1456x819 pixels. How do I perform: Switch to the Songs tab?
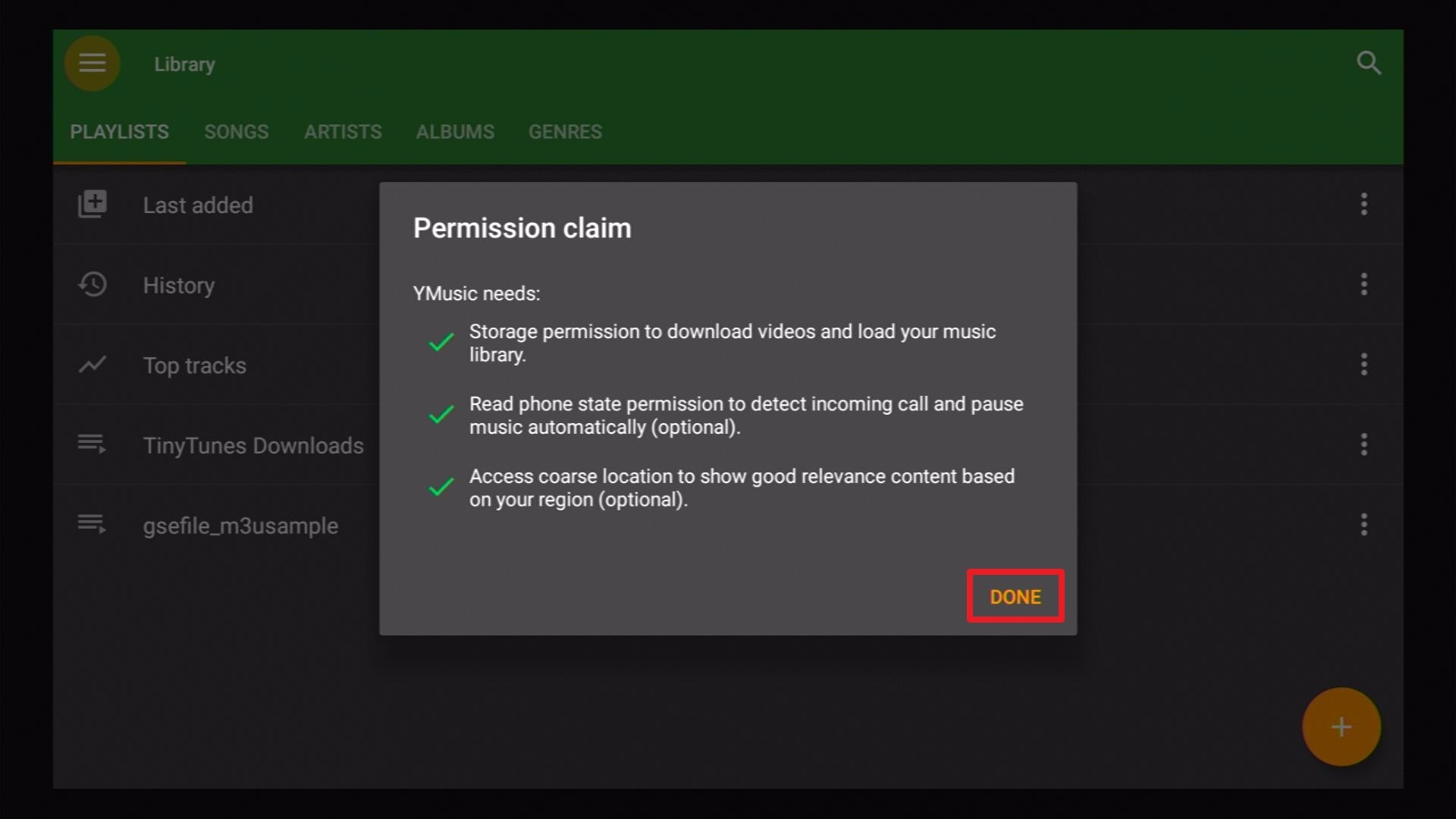click(x=237, y=132)
